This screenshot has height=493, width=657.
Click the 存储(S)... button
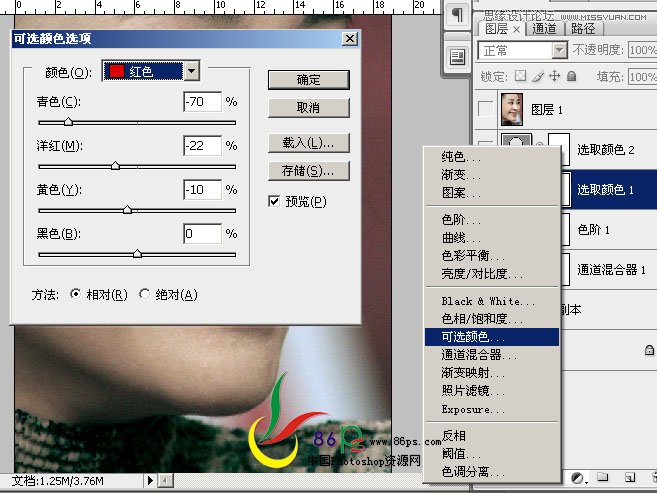308,171
